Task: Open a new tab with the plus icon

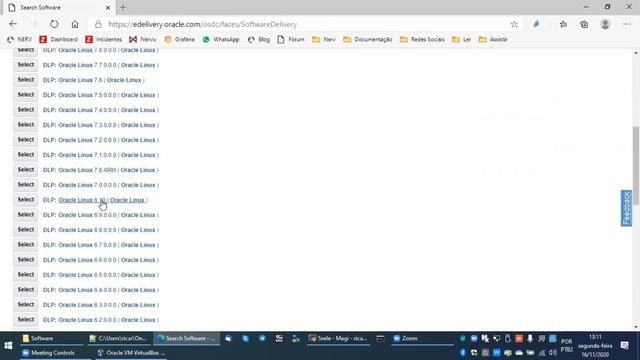Action: click(123, 7)
